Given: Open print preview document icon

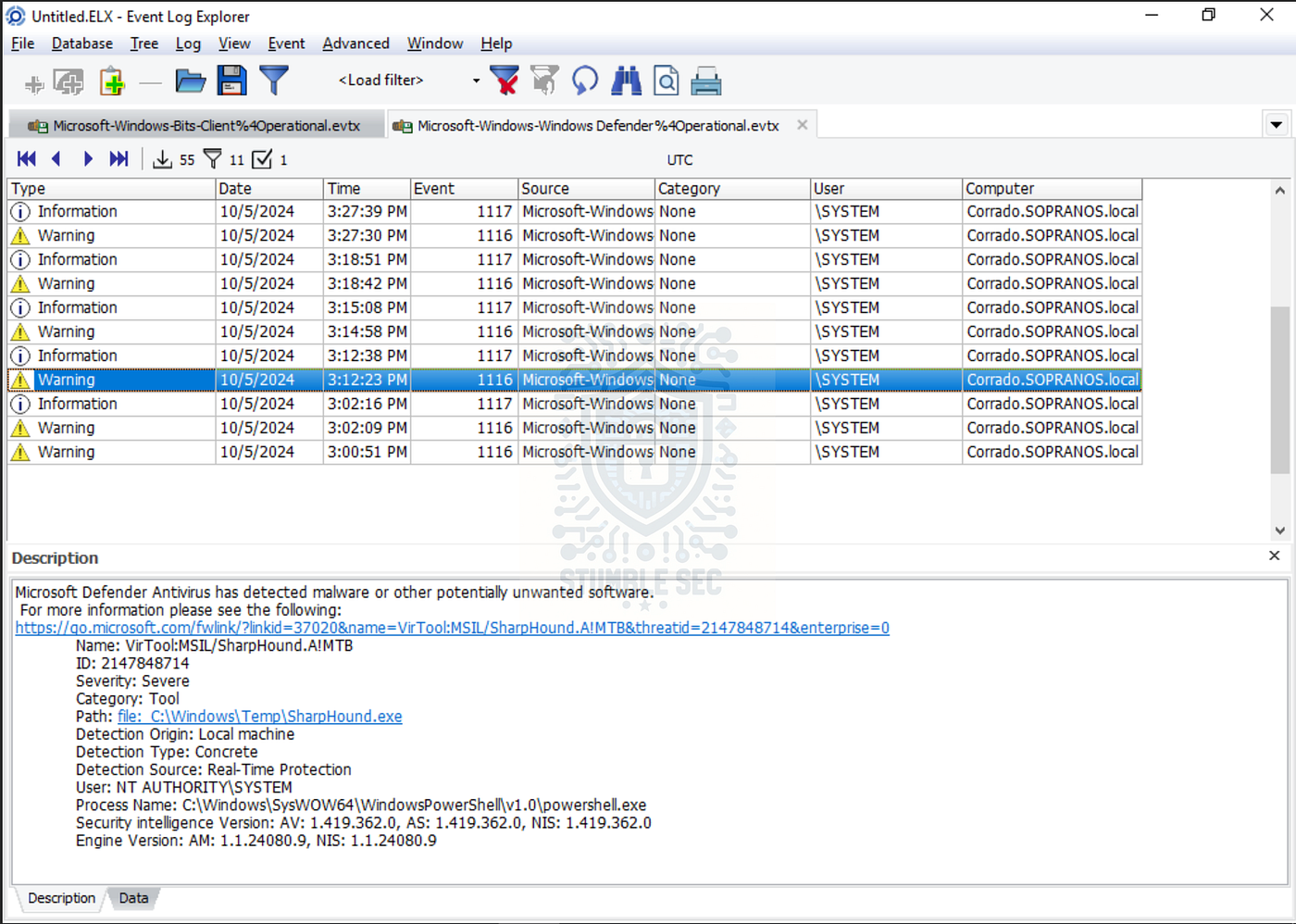Looking at the screenshot, I should click(x=667, y=81).
